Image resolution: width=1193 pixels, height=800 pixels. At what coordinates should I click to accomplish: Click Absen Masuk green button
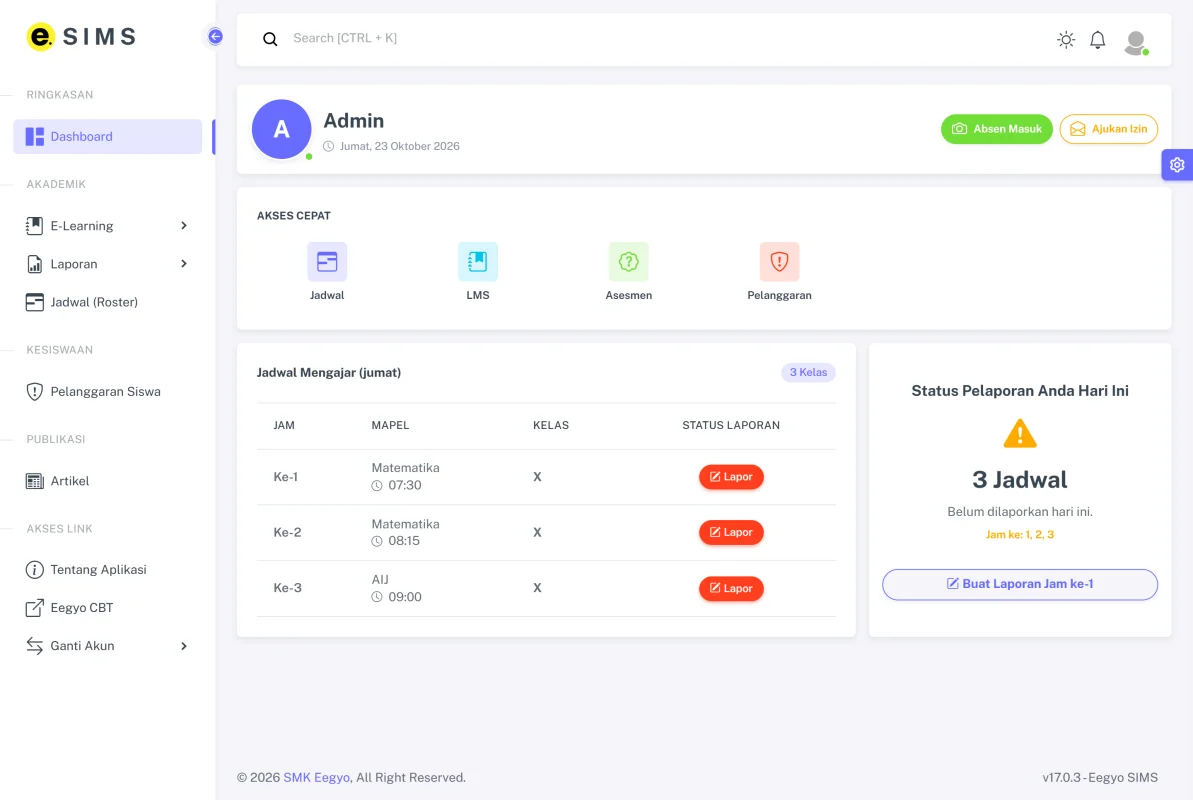point(997,129)
